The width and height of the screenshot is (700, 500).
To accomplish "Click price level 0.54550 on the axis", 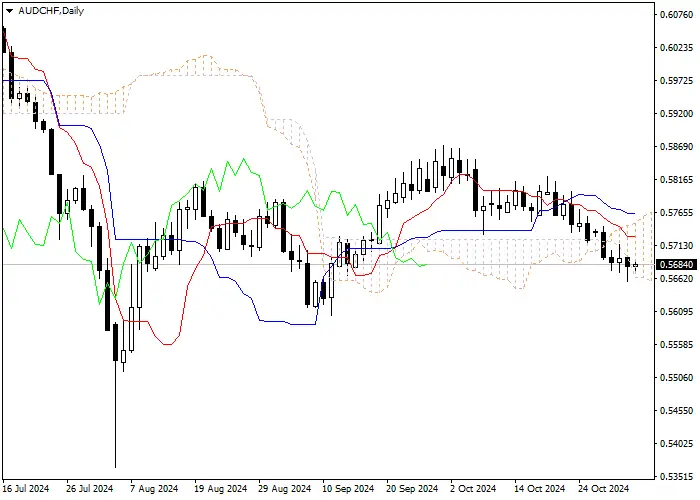I will [677, 411].
